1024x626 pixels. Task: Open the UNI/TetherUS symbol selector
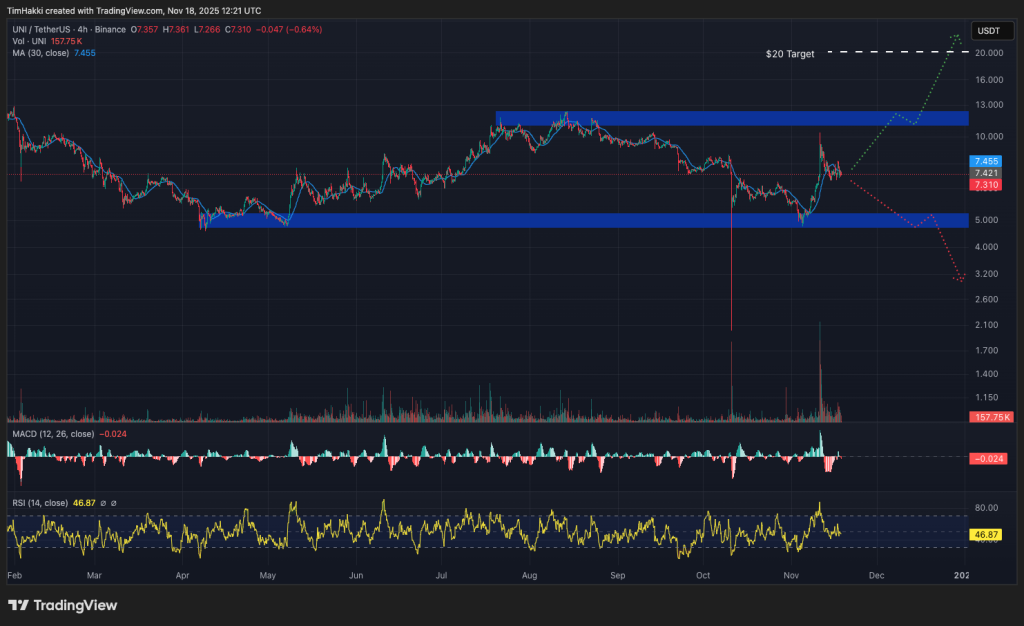tap(40, 30)
